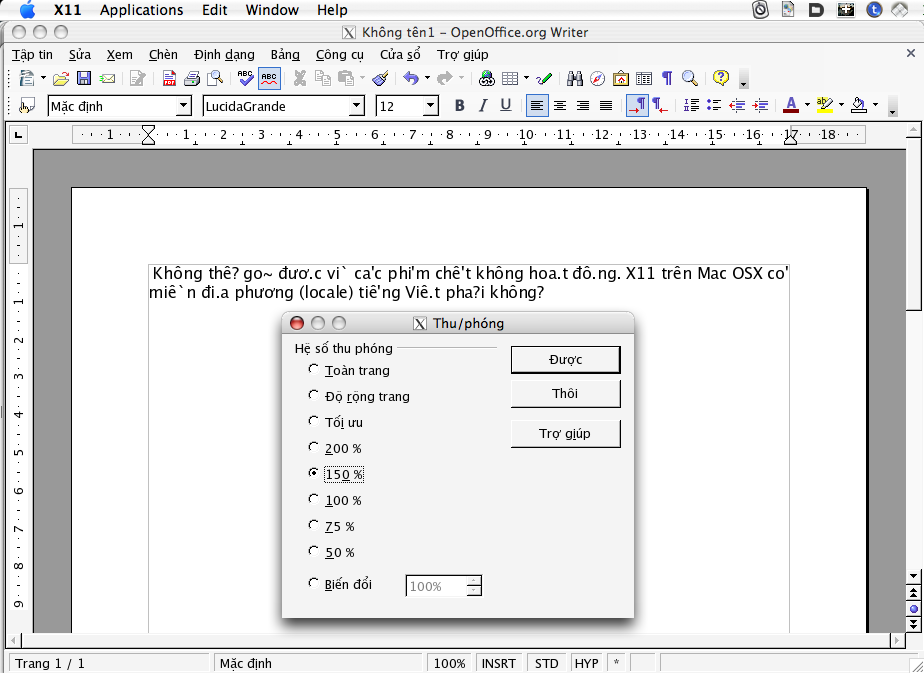Open Styles and Formatting icon

click(x=27, y=106)
